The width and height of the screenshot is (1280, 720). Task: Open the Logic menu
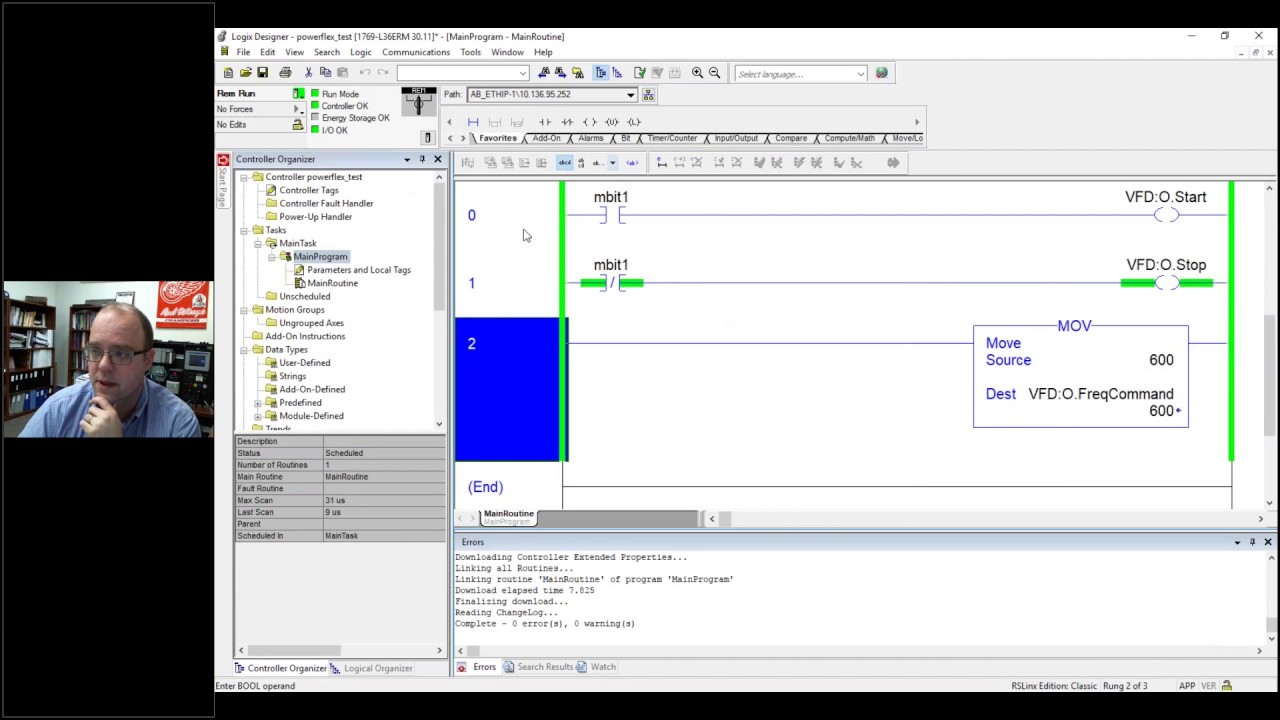(x=361, y=52)
